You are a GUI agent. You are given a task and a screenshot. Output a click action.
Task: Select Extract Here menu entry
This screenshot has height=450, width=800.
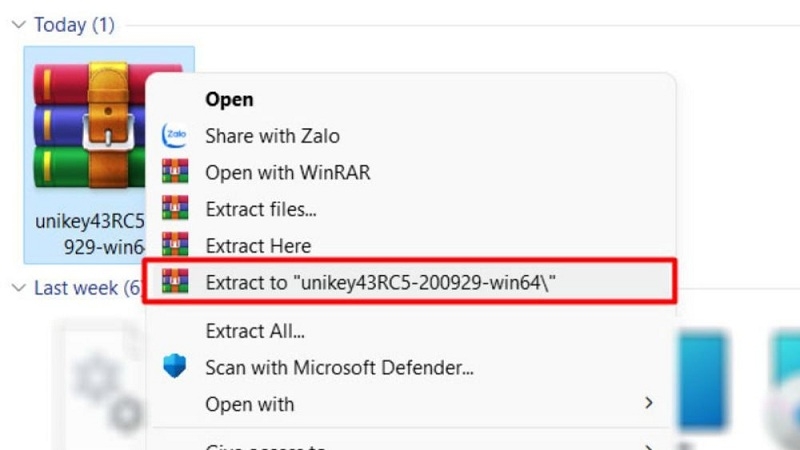click(x=258, y=245)
